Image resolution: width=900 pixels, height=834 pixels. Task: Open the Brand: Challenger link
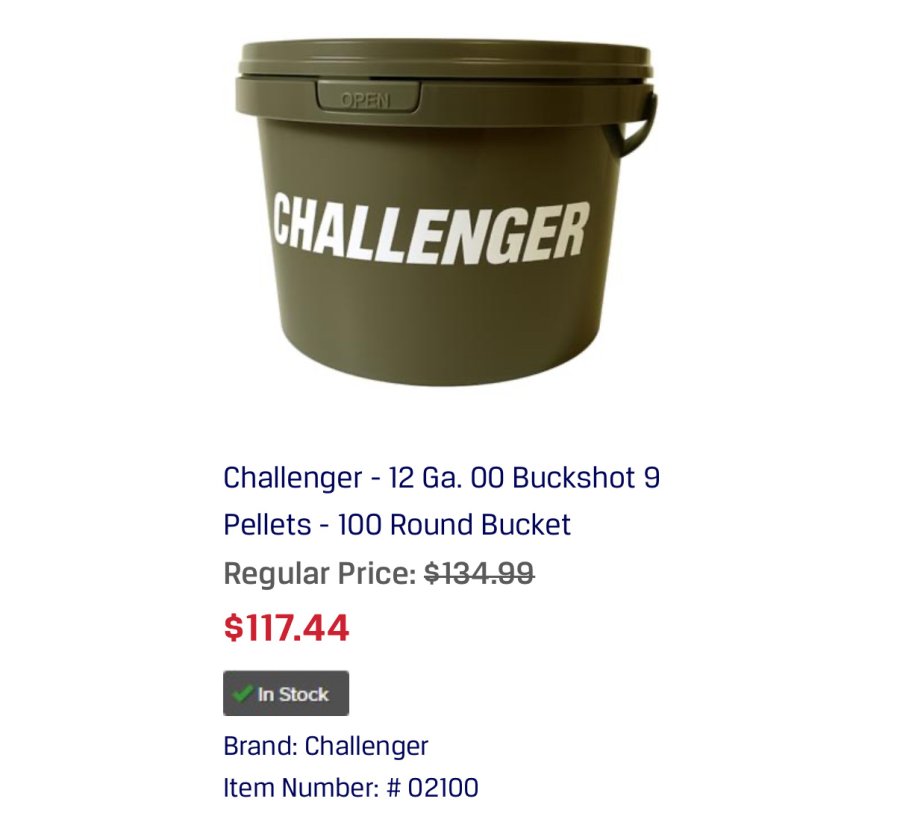(325, 746)
